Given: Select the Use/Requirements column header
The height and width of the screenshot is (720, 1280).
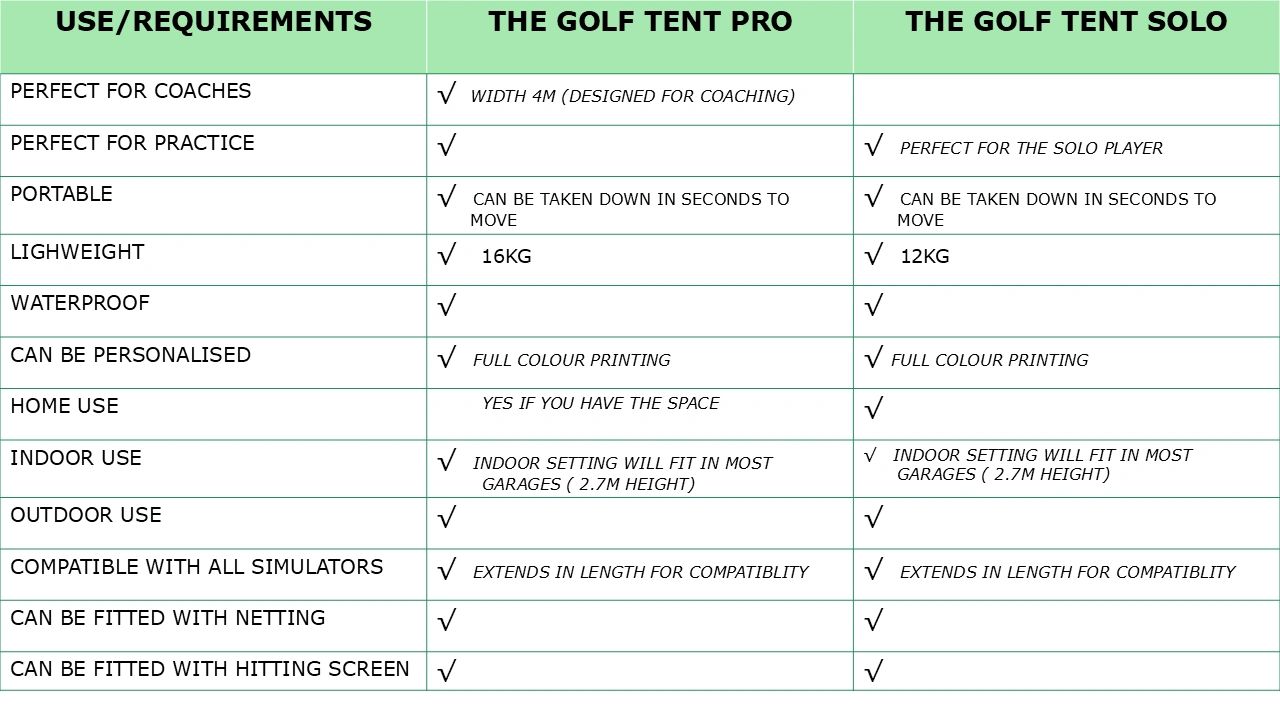Looking at the screenshot, I should pos(214,22).
